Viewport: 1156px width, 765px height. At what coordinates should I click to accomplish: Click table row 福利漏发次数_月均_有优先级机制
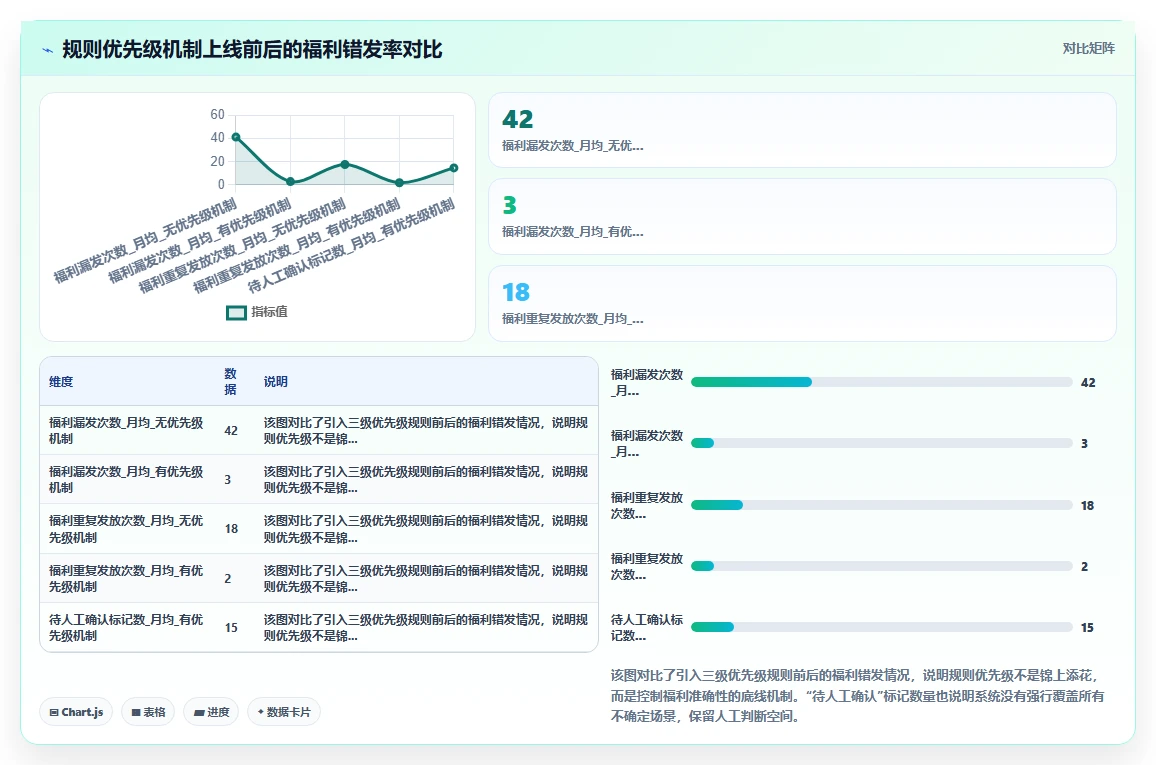[318, 480]
